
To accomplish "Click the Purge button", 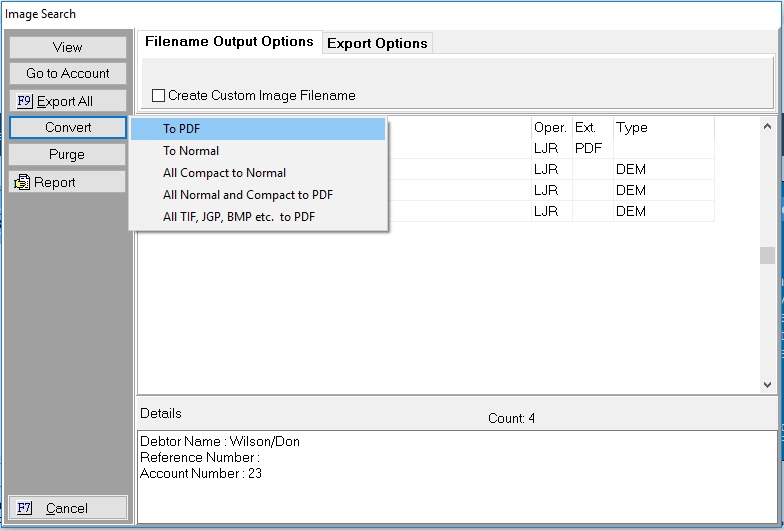I will [x=68, y=155].
